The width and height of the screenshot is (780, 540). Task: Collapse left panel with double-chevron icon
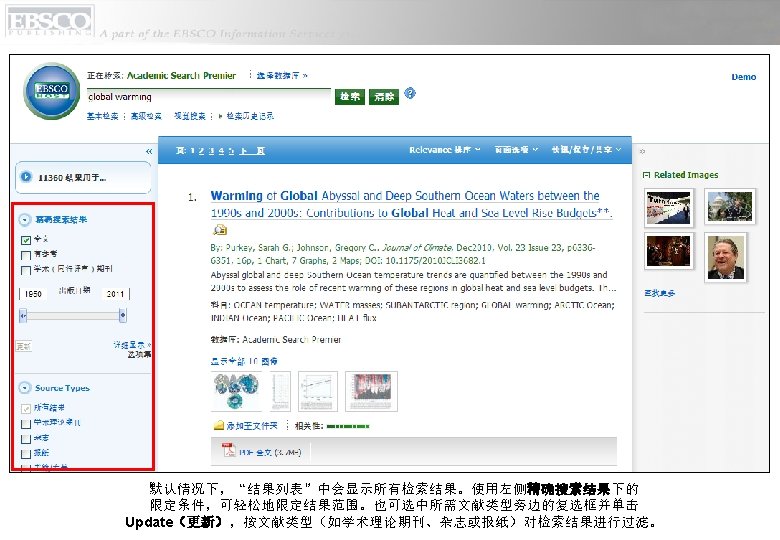click(149, 151)
